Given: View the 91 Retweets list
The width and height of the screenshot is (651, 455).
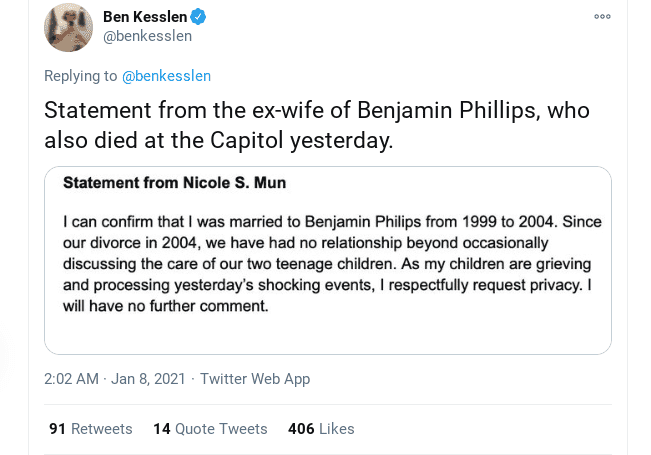Looking at the screenshot, I should (x=90, y=429).
